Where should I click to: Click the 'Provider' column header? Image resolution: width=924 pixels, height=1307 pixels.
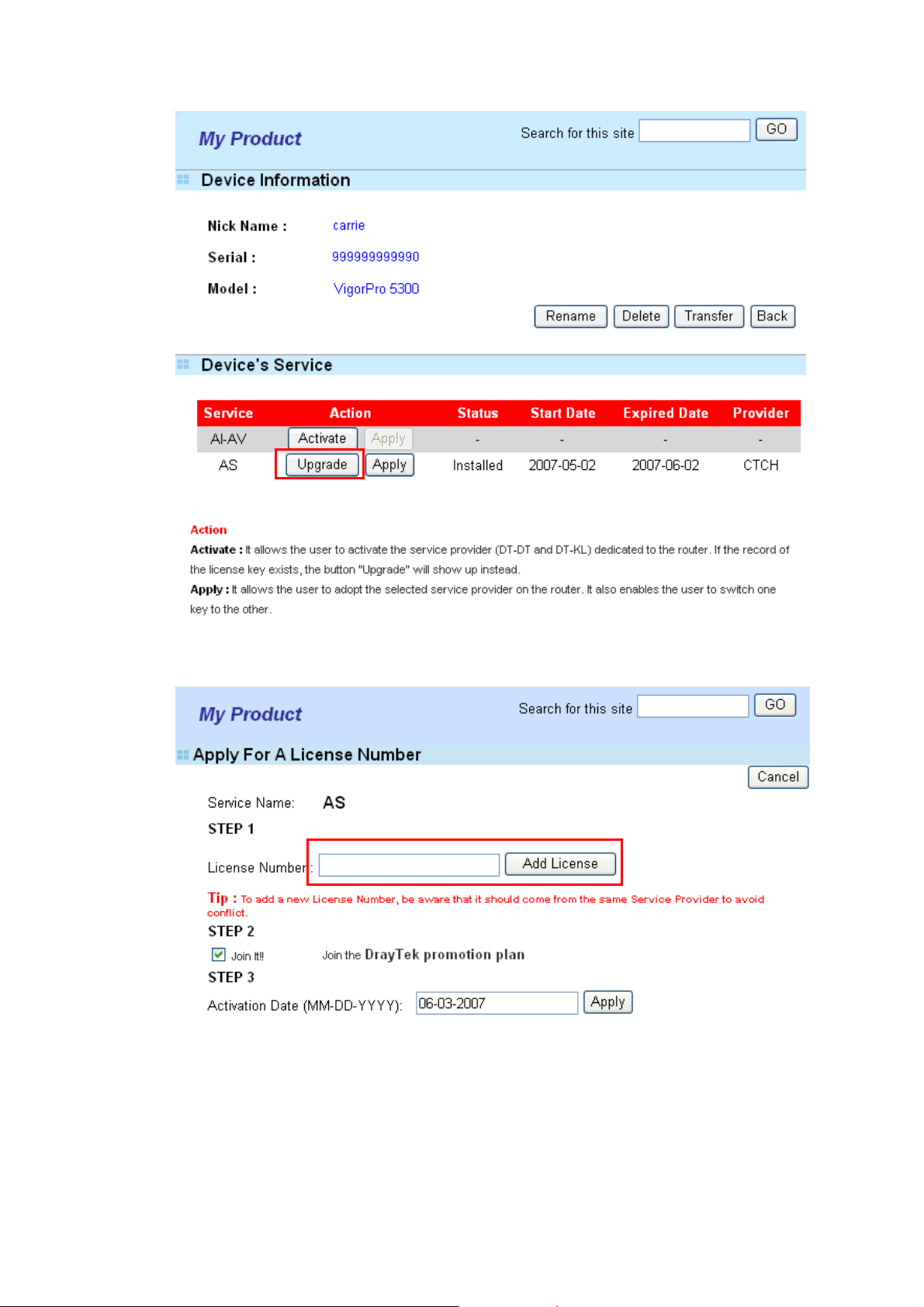pyautogui.click(x=761, y=413)
